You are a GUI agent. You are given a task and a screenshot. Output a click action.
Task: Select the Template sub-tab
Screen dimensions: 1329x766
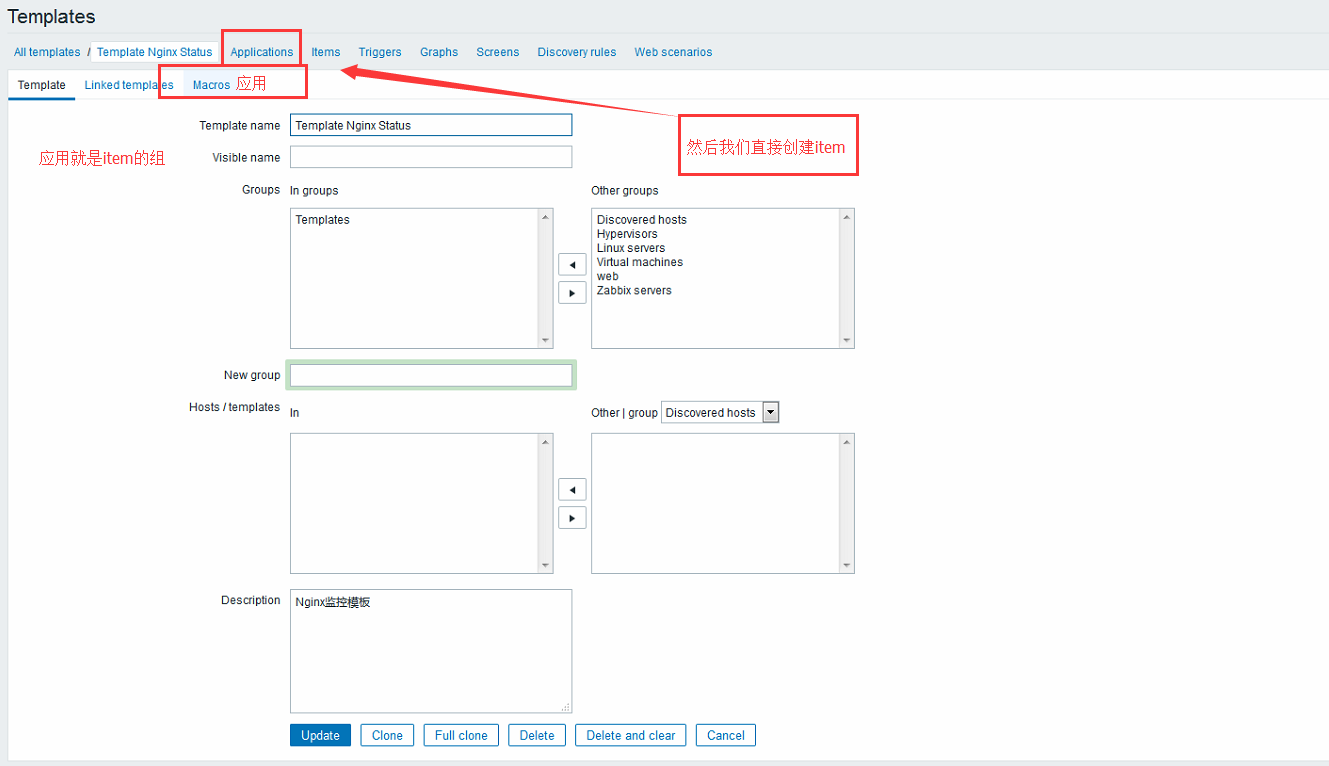[x=42, y=85]
